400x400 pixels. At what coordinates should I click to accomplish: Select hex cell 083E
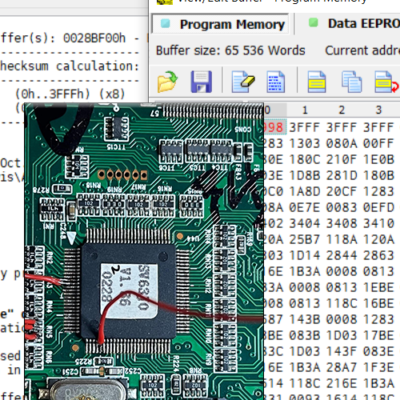click(x=379, y=351)
